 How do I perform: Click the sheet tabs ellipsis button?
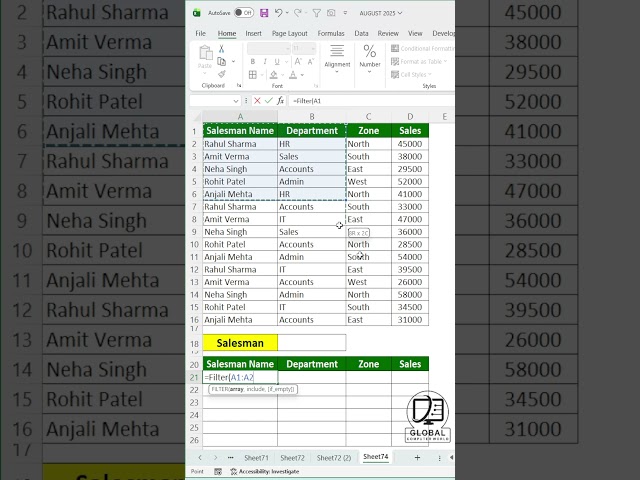click(x=231, y=458)
